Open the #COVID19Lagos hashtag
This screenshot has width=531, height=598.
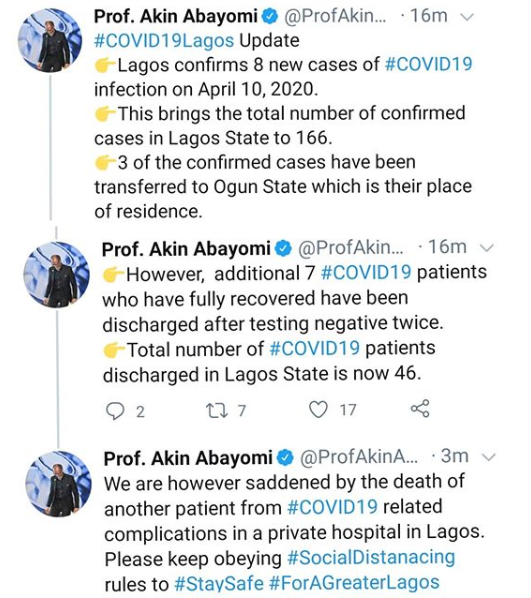(164, 40)
